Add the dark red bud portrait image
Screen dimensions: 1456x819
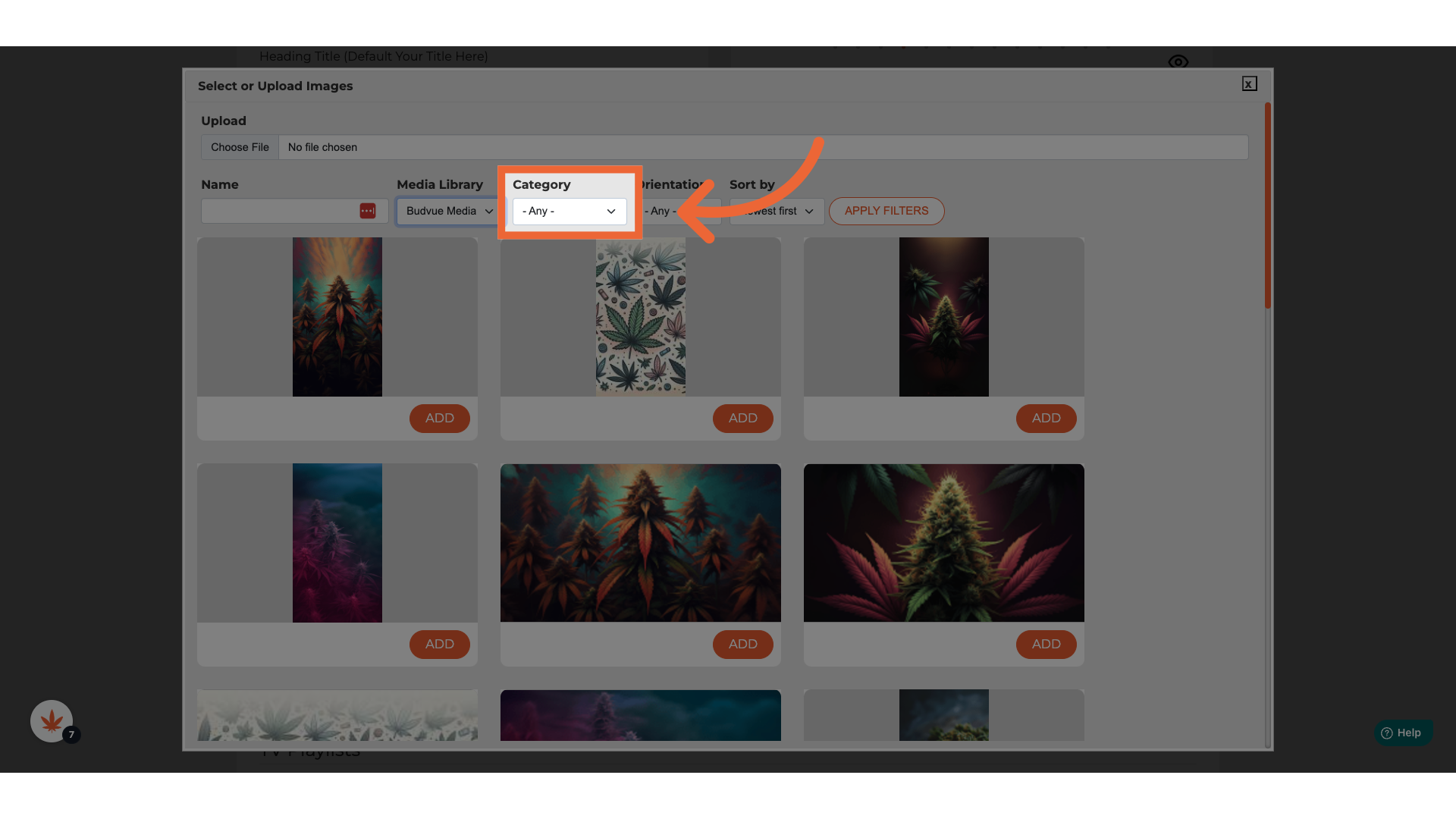pyautogui.click(x=1046, y=418)
